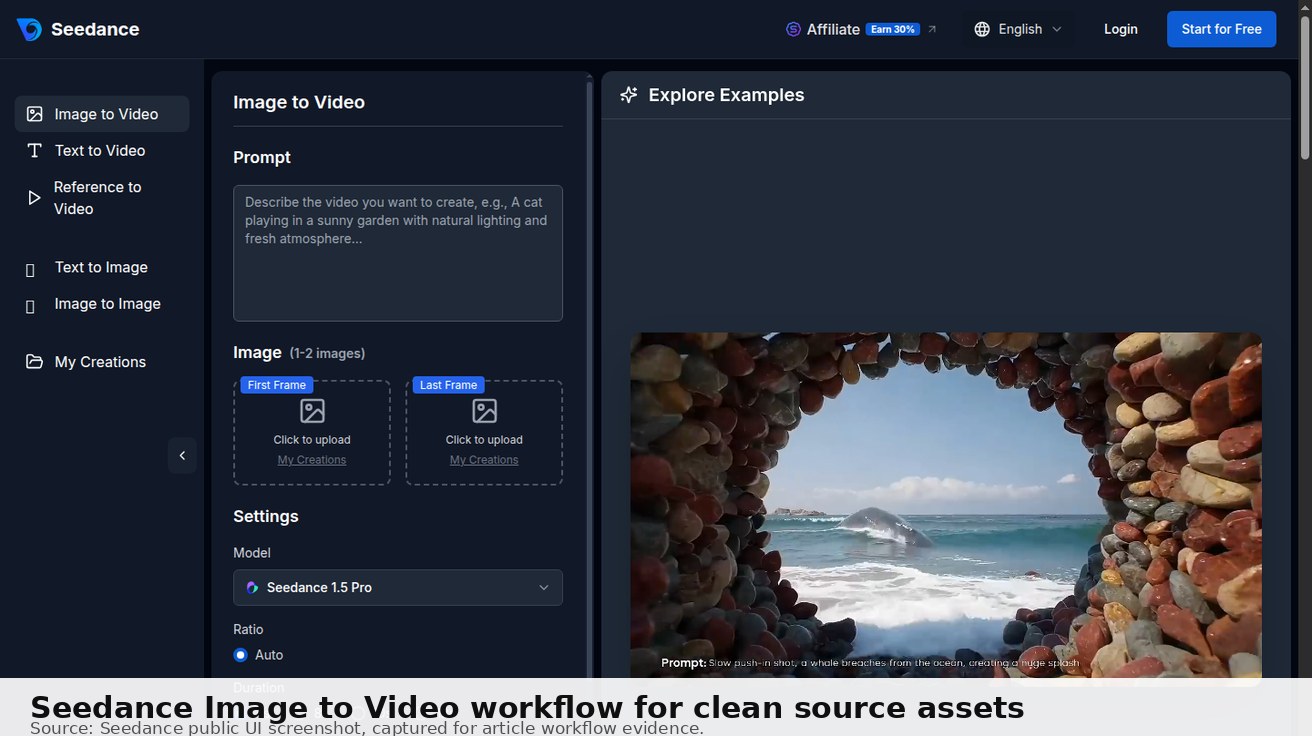Click the Last Frame label badge

(448, 385)
